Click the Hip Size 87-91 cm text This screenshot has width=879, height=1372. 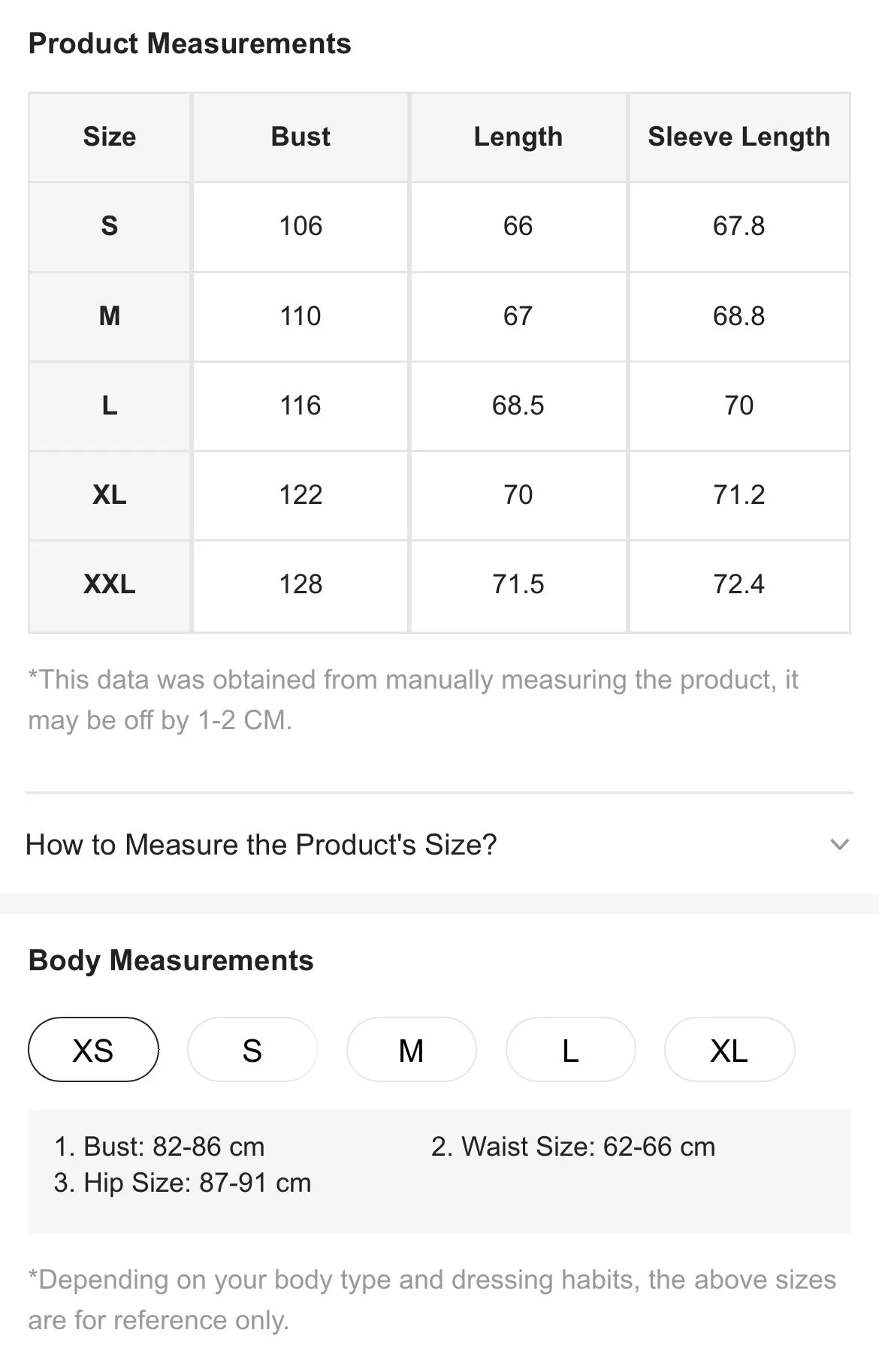coord(183,1183)
